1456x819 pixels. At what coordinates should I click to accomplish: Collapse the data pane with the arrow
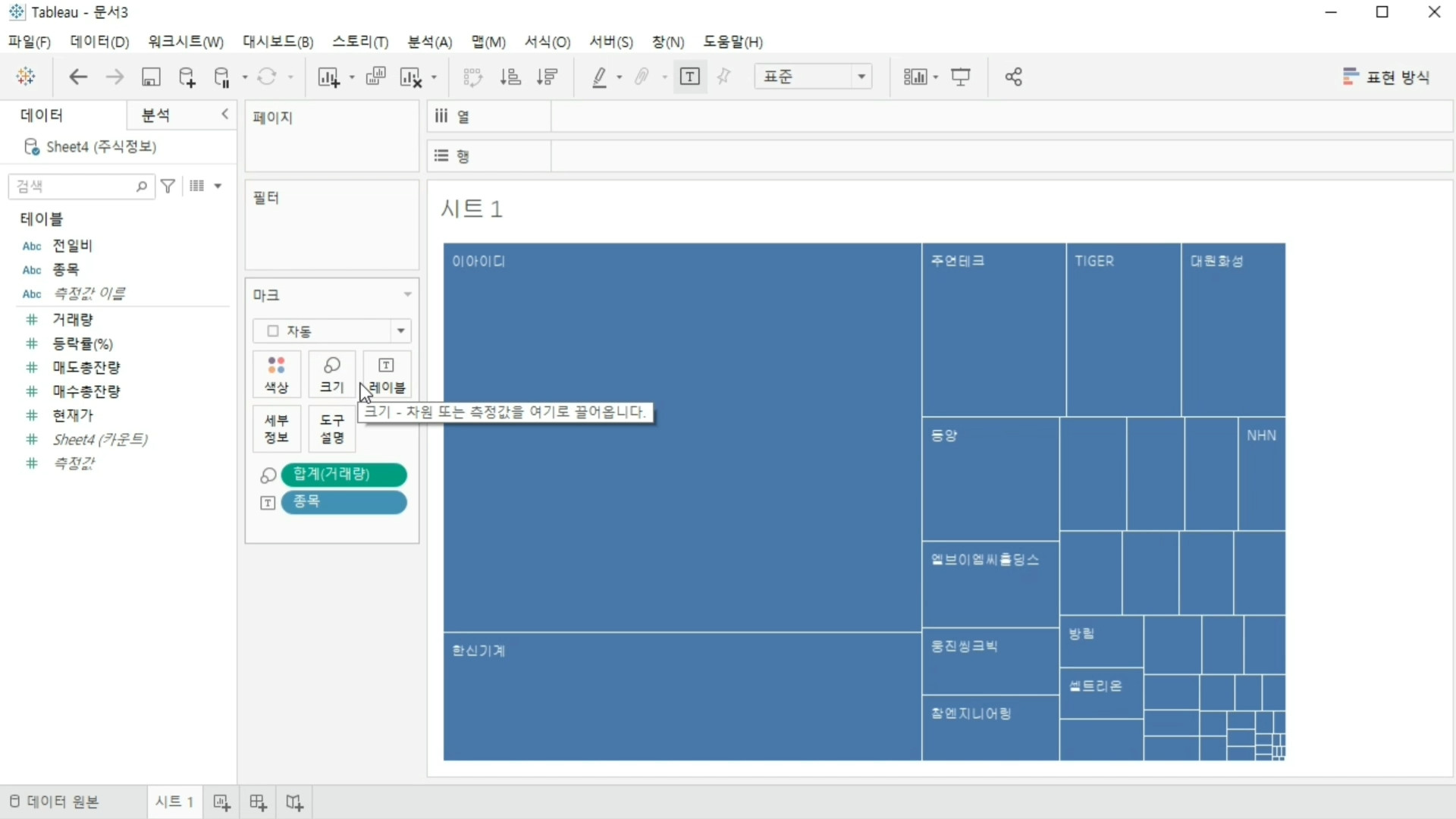tap(224, 114)
